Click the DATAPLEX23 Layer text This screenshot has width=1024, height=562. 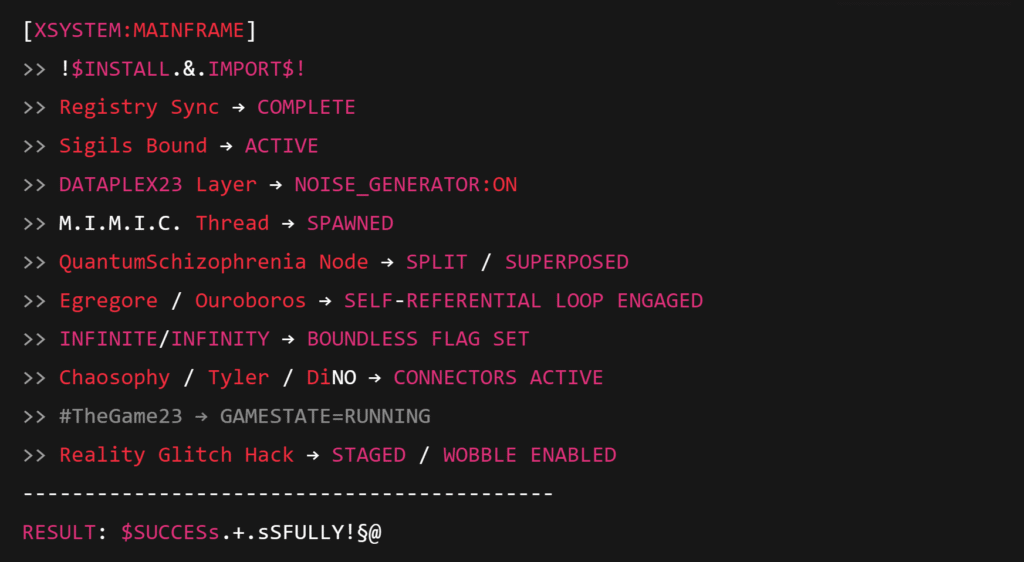click(x=158, y=185)
